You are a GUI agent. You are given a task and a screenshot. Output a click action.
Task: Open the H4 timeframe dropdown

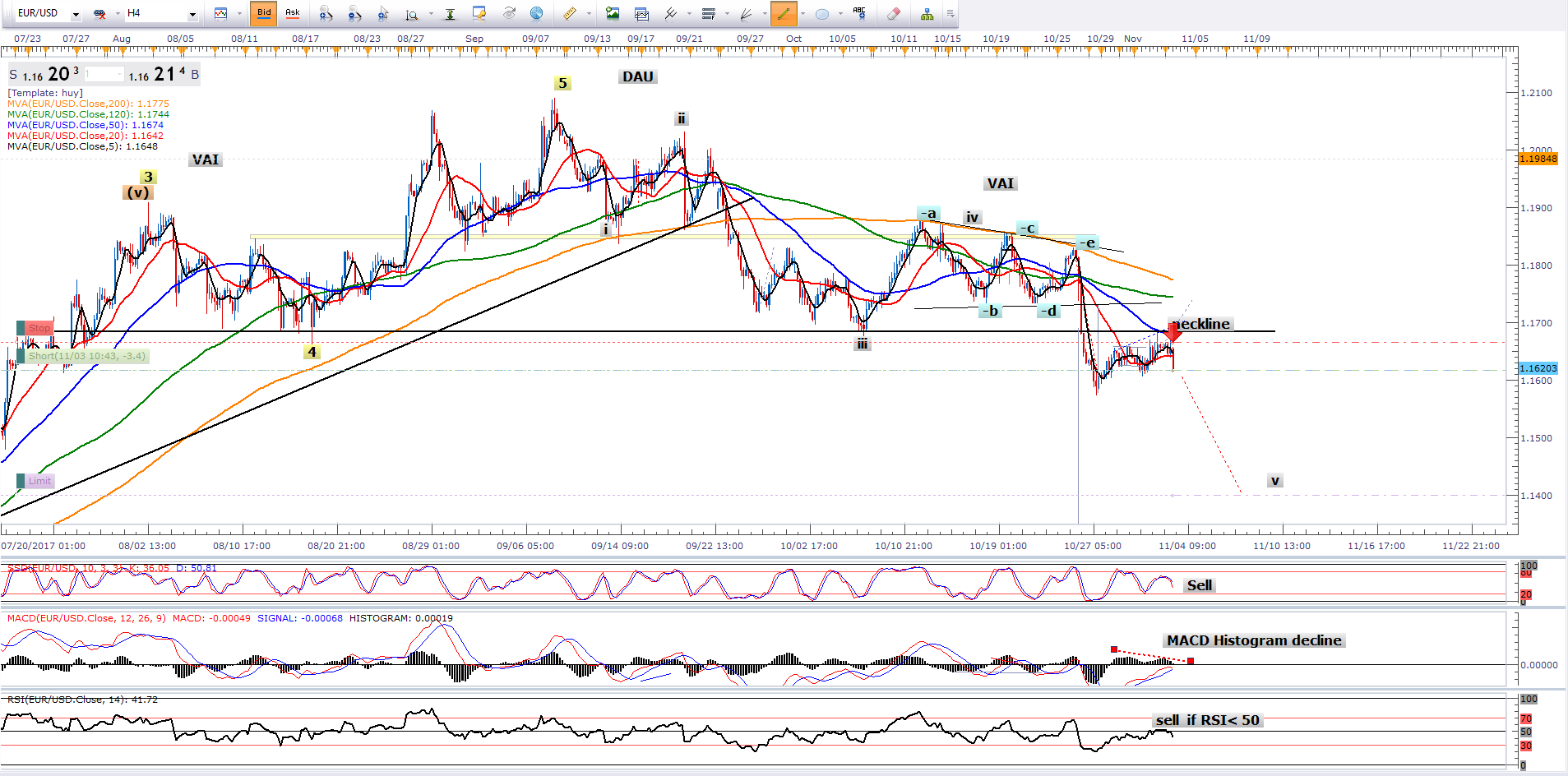pos(192,14)
